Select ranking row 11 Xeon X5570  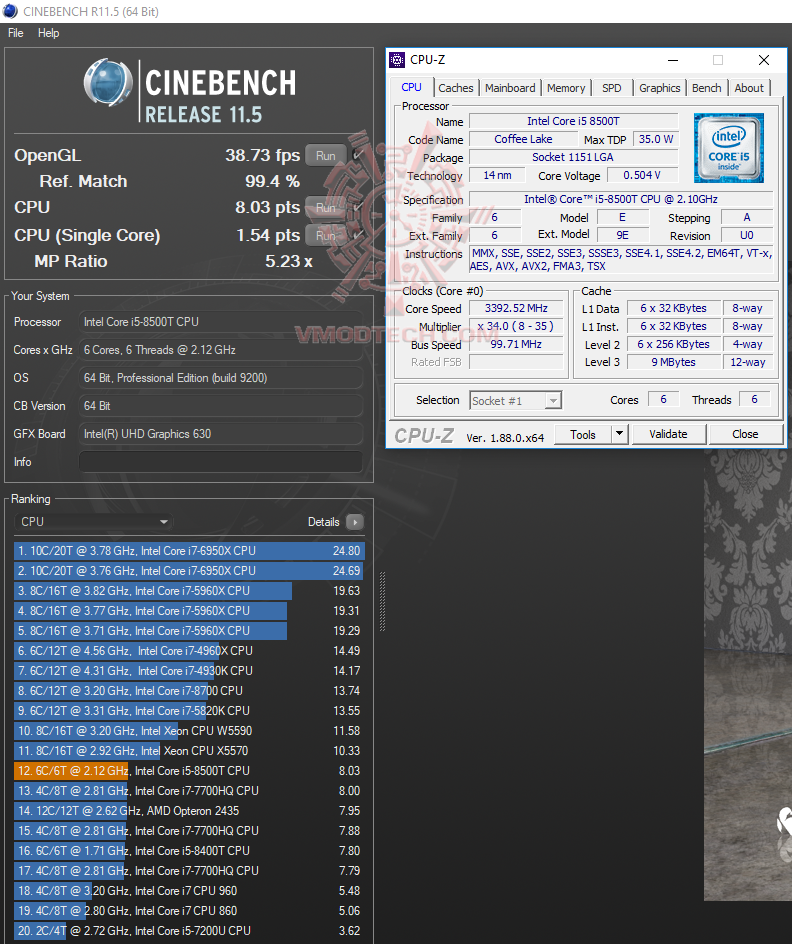189,751
